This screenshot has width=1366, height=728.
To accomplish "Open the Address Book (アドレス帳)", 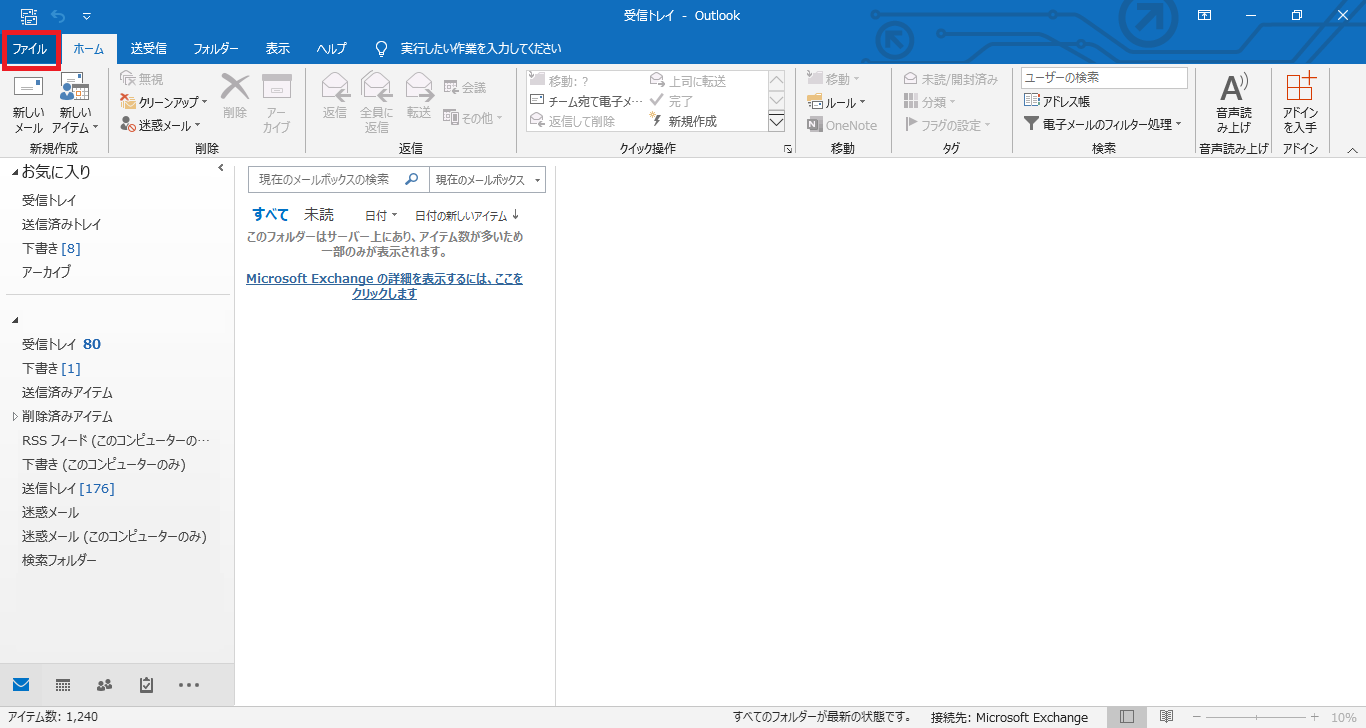I will tap(1057, 101).
